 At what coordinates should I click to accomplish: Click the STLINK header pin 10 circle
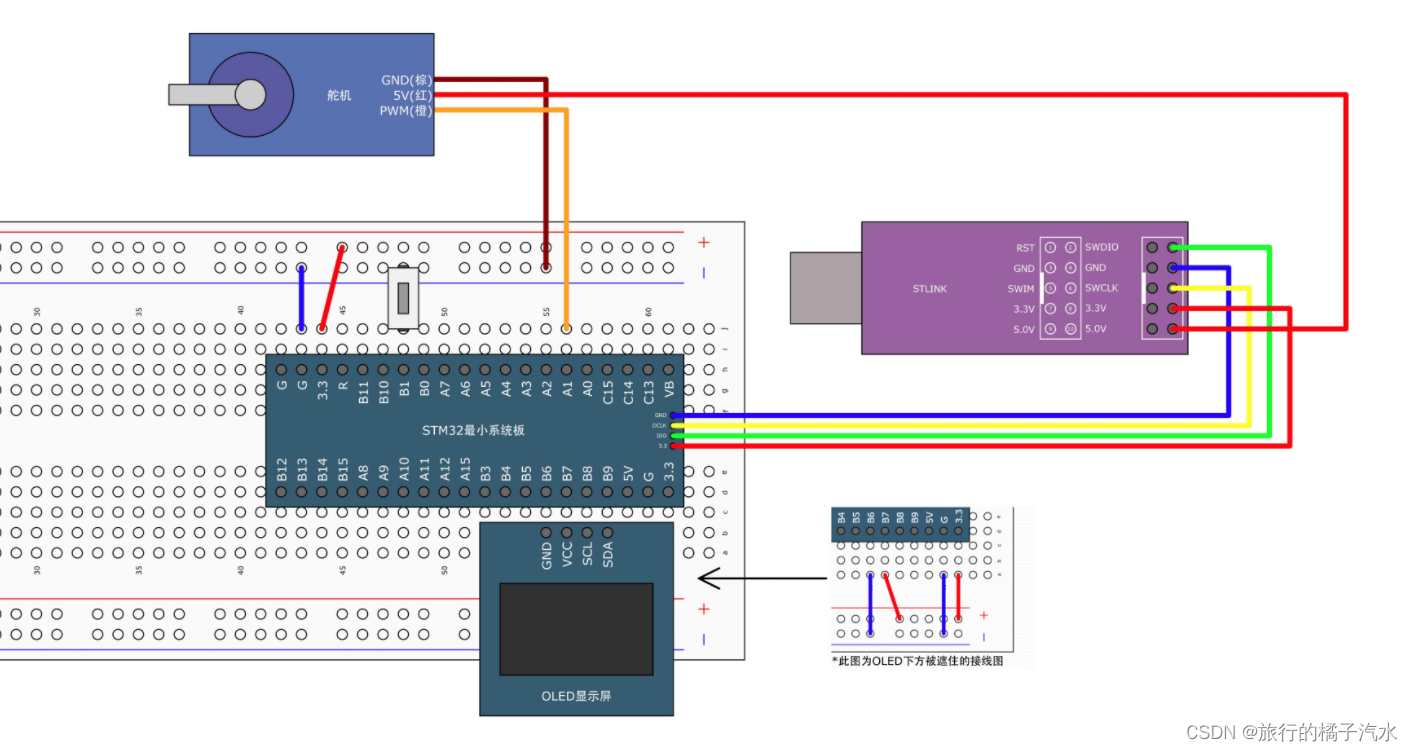pyautogui.click(x=1070, y=329)
